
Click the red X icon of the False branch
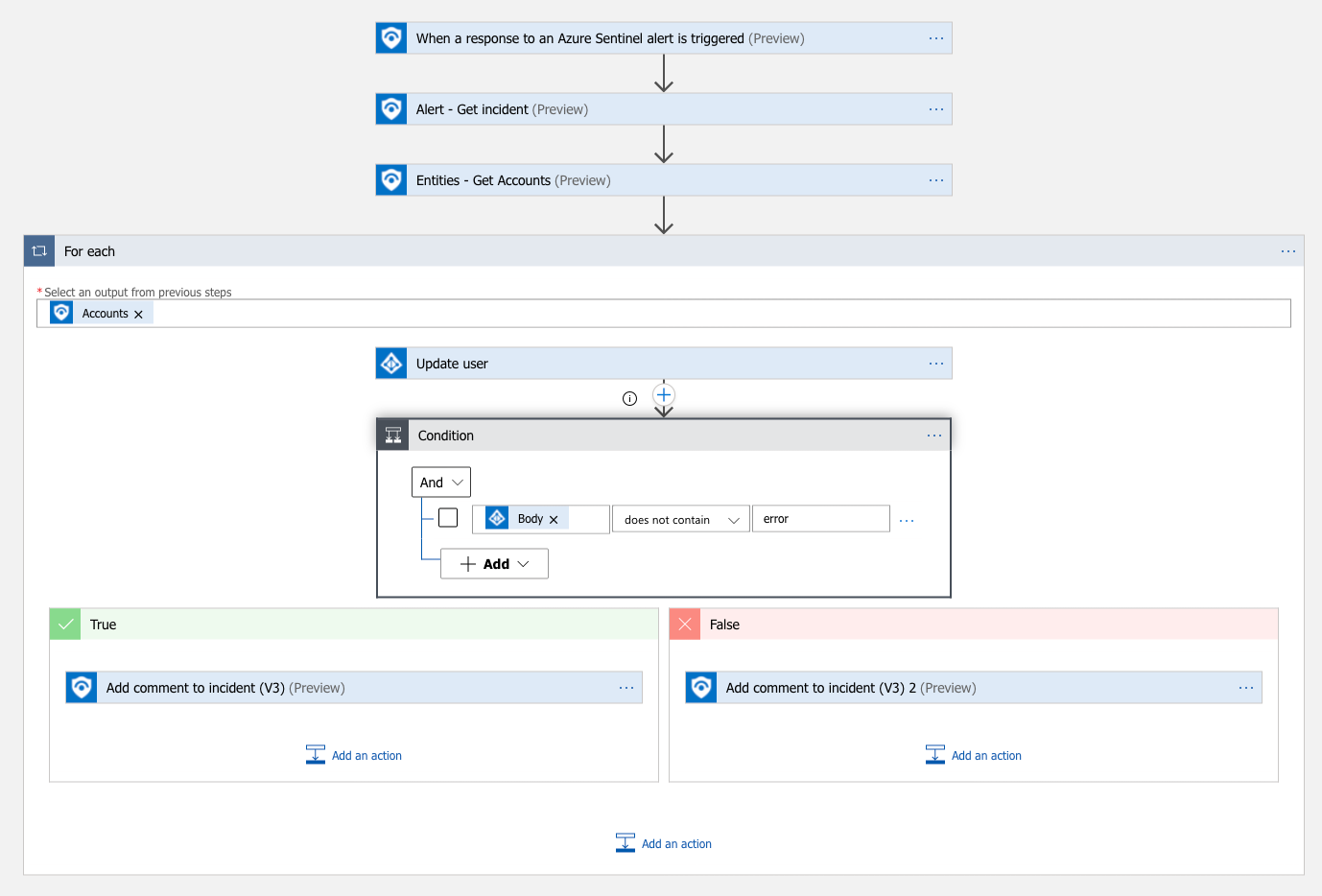pos(685,625)
